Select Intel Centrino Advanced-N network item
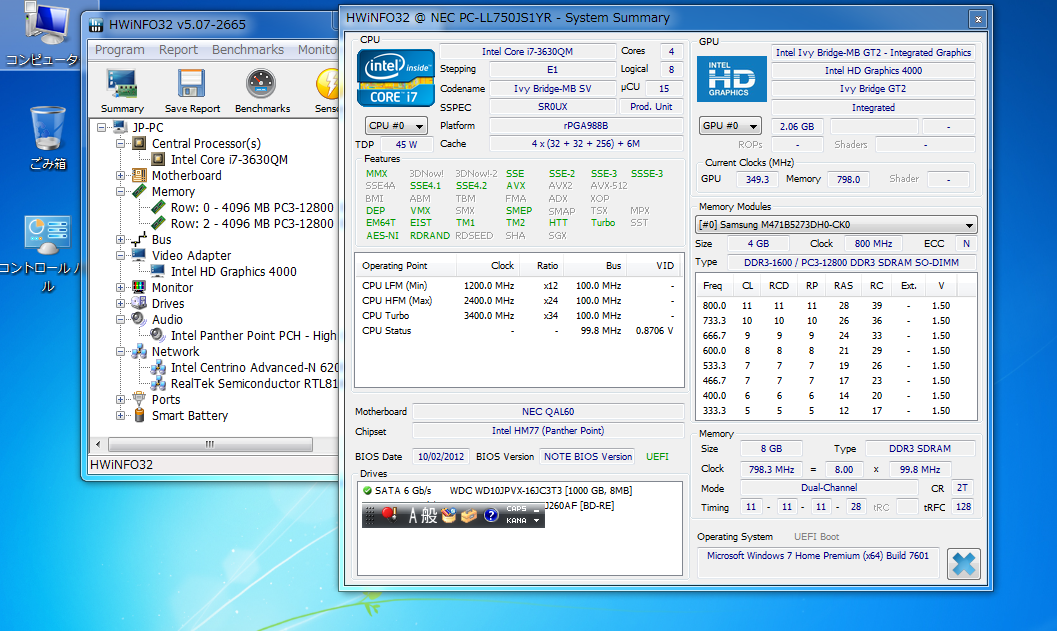Screen dimensions: 1057x631 [x=253, y=367]
